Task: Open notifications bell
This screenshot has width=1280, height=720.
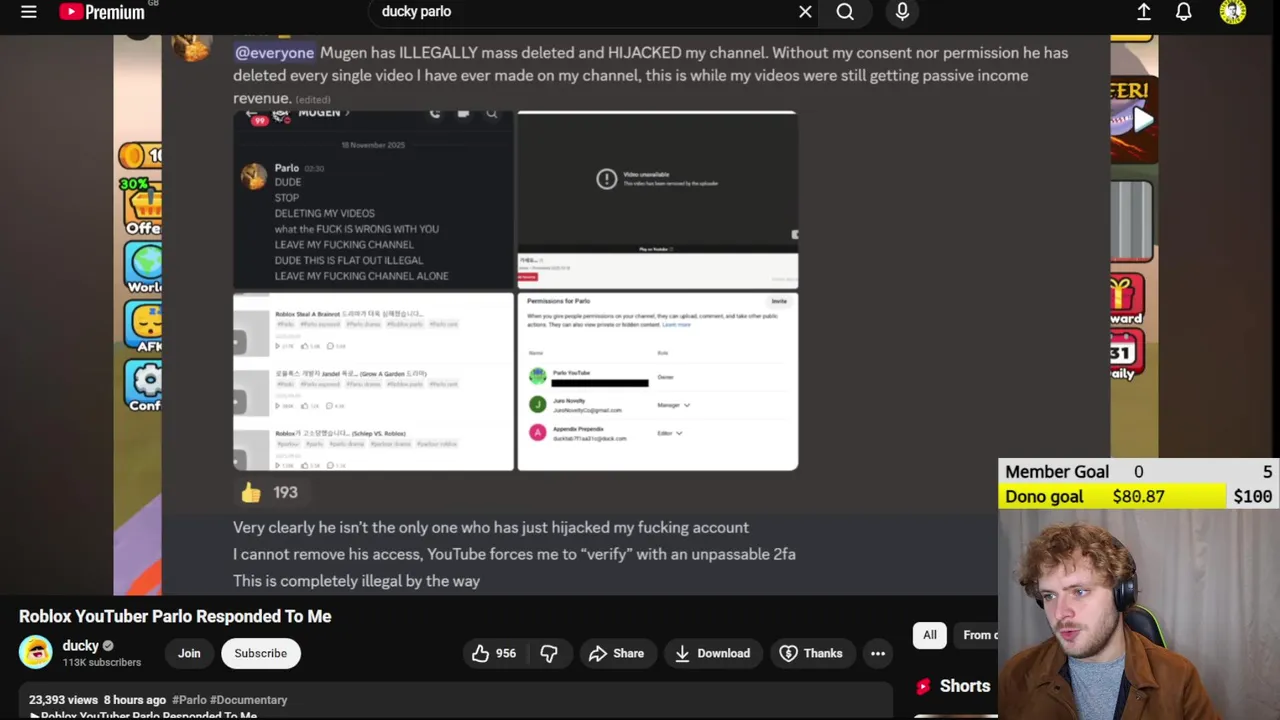Action: [x=1184, y=12]
